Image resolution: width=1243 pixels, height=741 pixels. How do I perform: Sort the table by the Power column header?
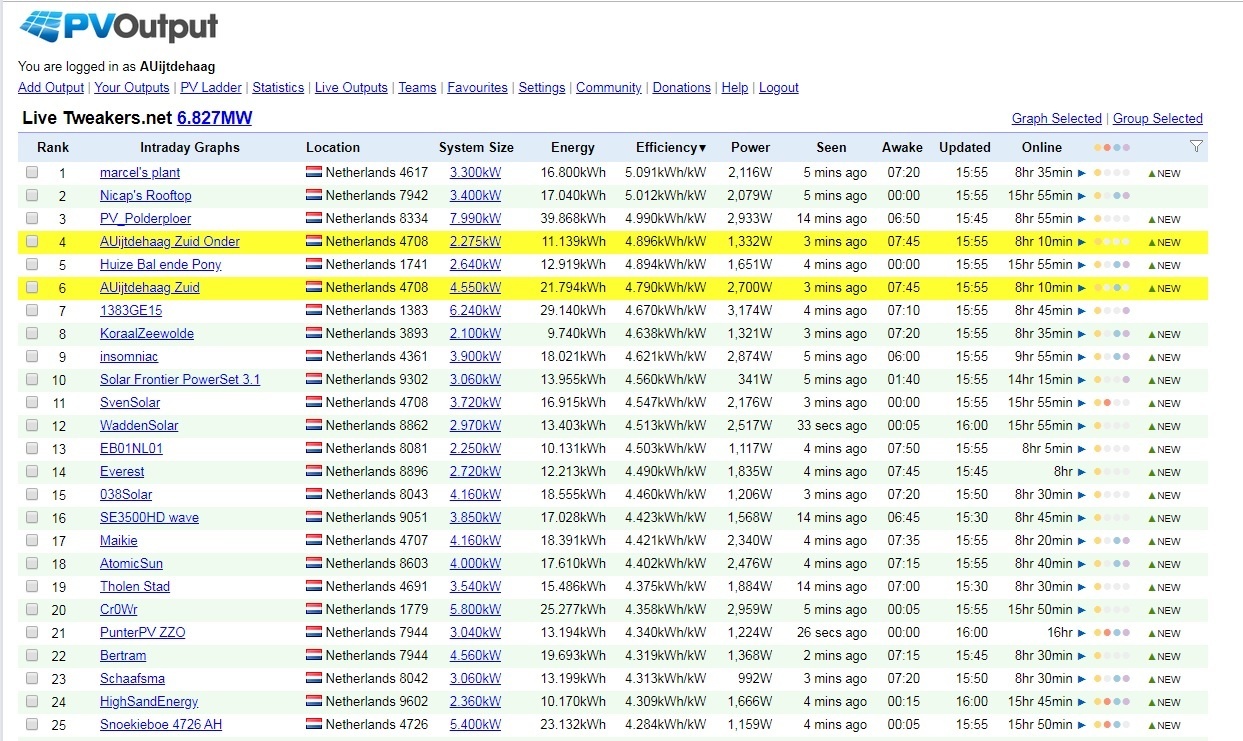click(x=750, y=148)
